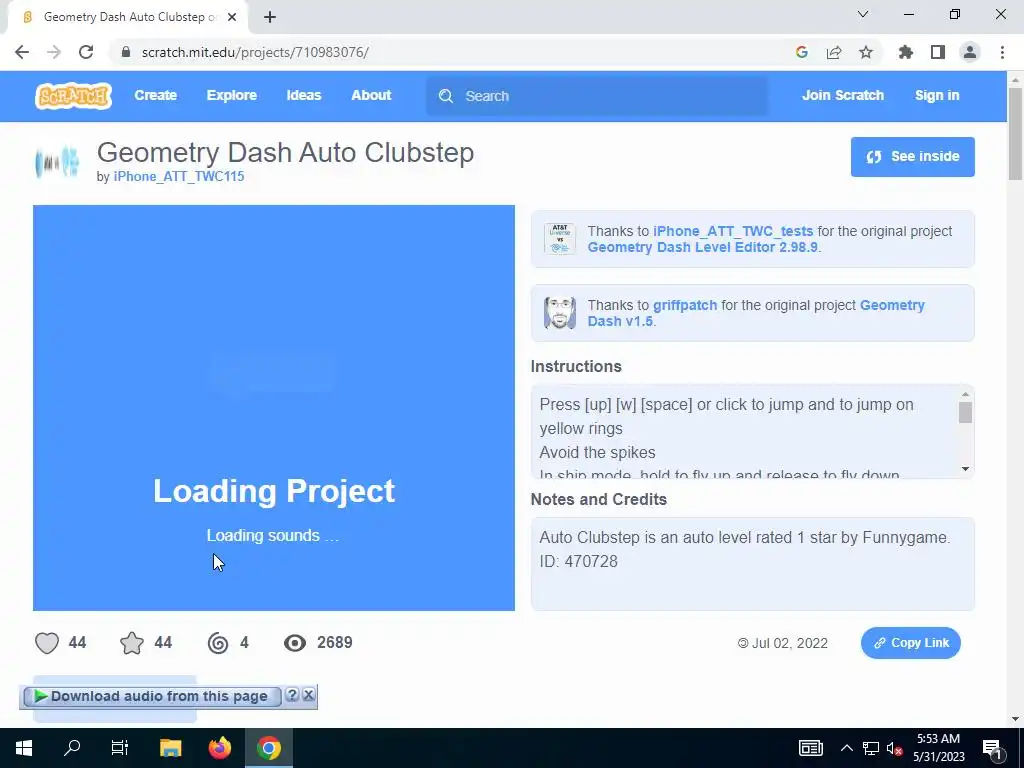1024x768 pixels.
Task: Click the Instructions box scroll-down arrow
Action: [x=965, y=469]
